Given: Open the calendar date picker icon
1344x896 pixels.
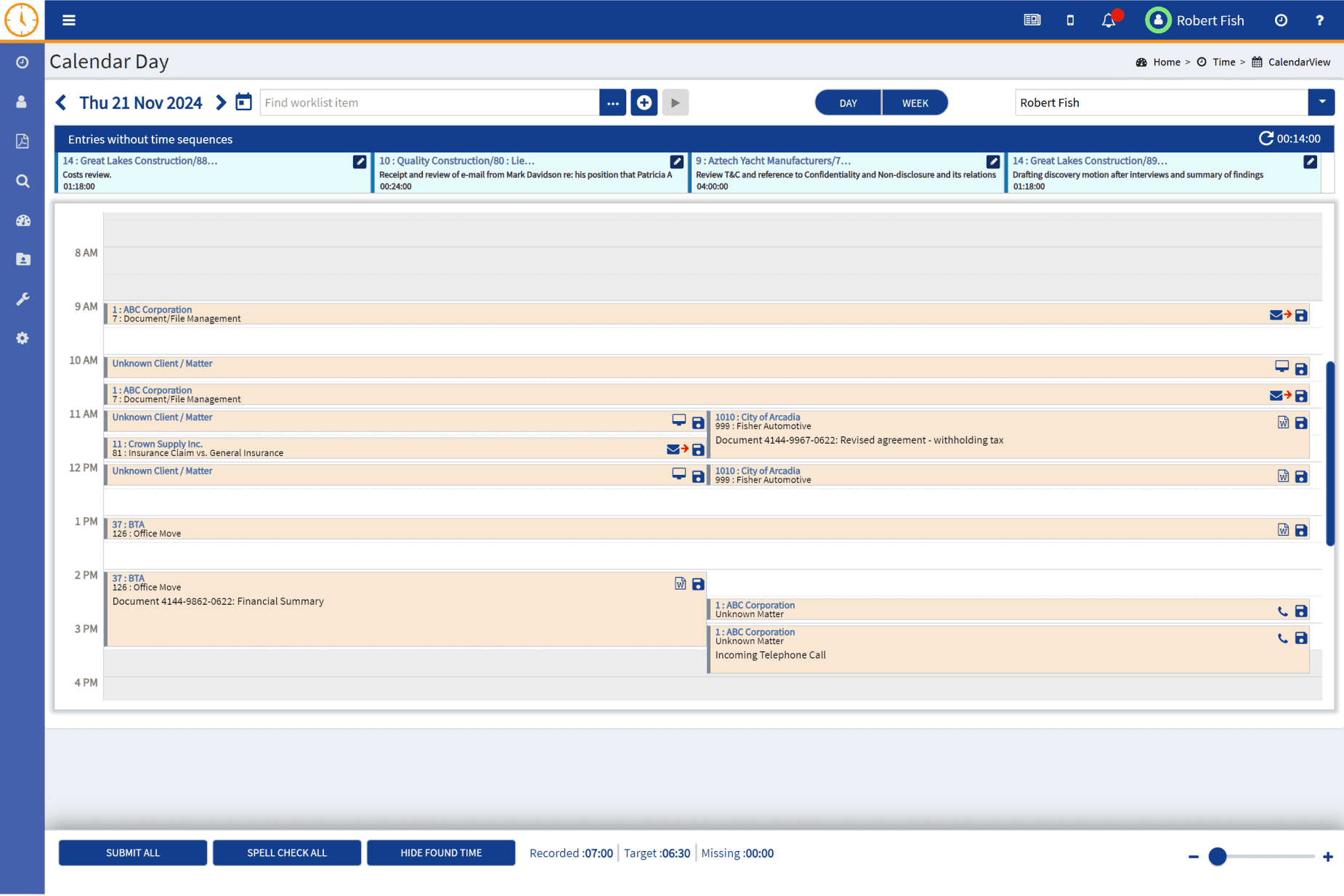Looking at the screenshot, I should [x=243, y=102].
